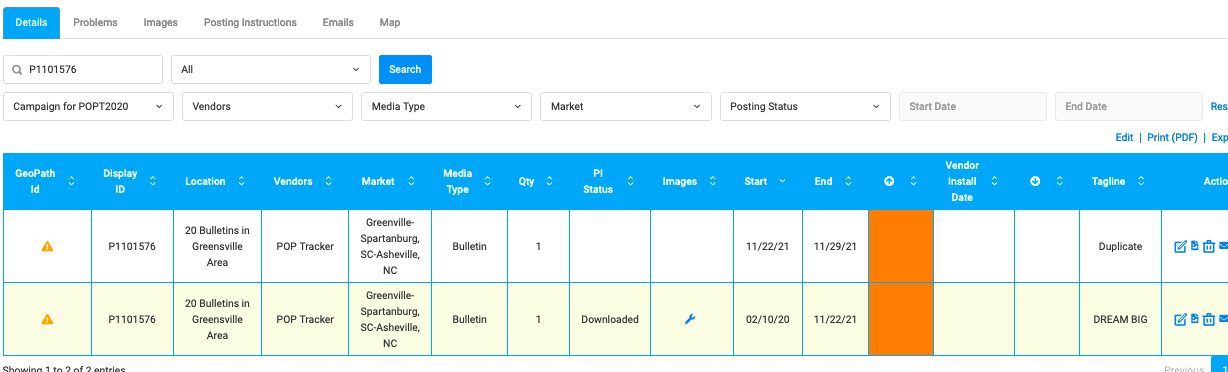Click the envelope icon in the DREAM BIG row
Screen dimensions: 1228x372
pyautogui.click(x=1223, y=319)
